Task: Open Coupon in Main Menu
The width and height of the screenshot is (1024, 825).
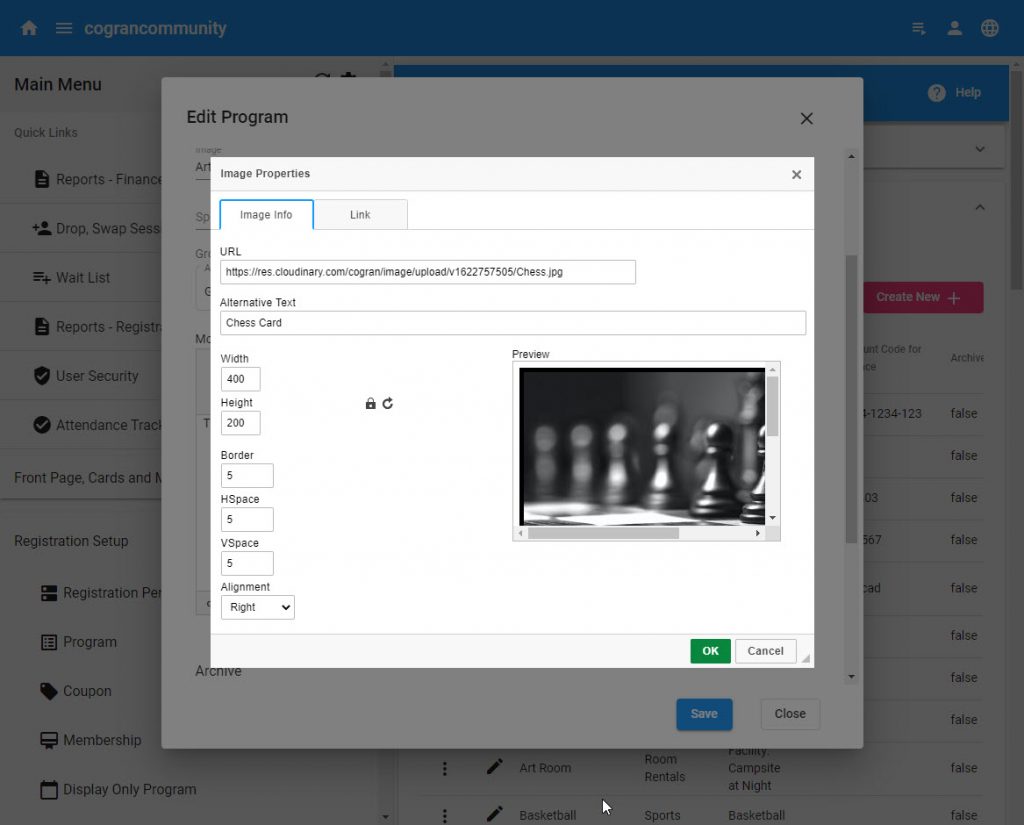Action: click(87, 691)
